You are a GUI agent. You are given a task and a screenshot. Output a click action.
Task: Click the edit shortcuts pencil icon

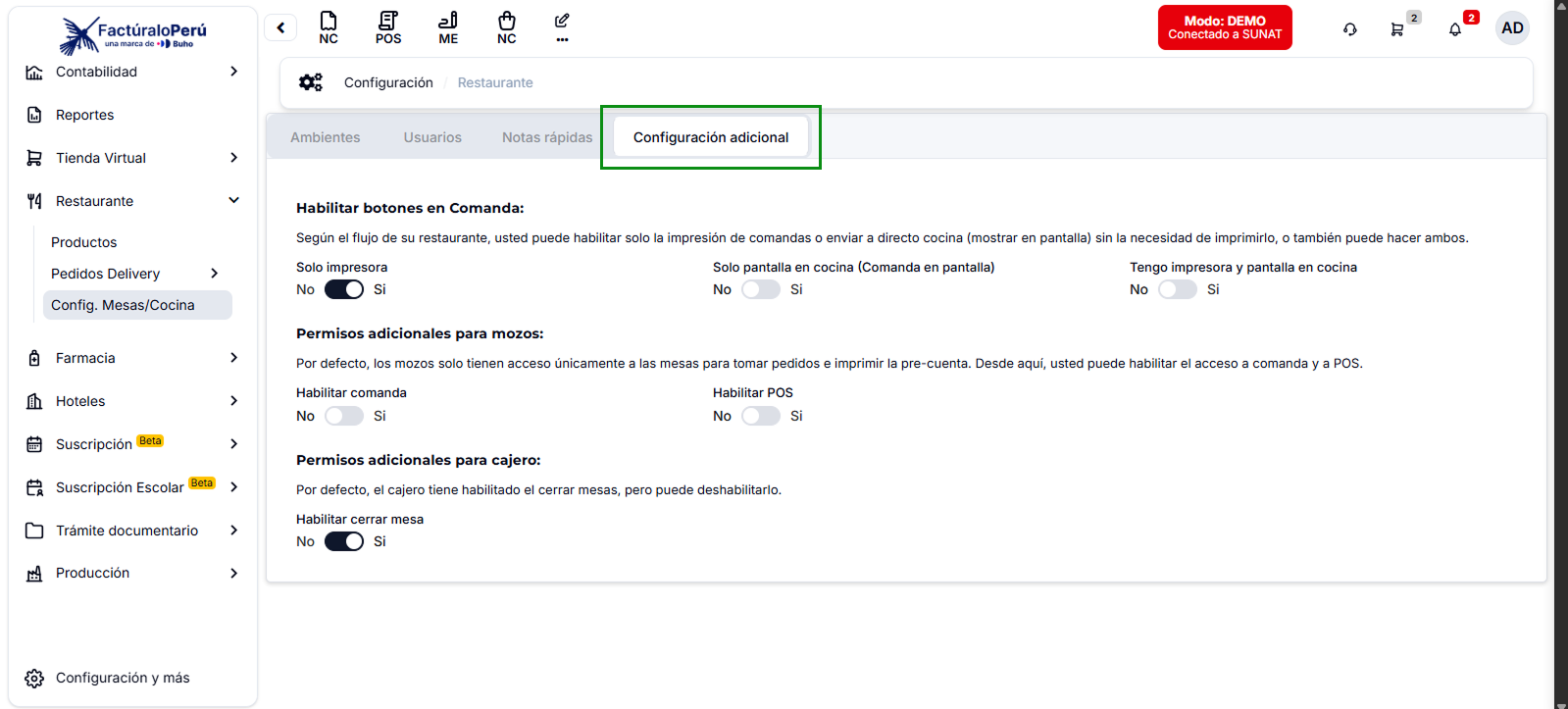pos(562,26)
